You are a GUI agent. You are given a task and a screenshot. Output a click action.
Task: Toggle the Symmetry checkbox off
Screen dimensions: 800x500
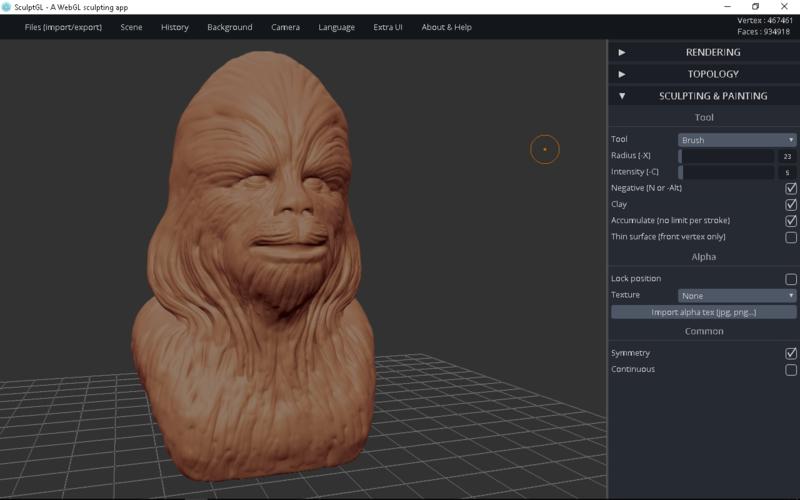pyautogui.click(x=791, y=354)
